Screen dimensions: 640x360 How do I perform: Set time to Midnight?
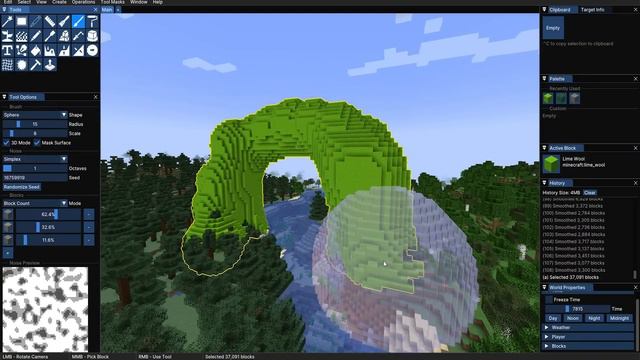(619, 318)
